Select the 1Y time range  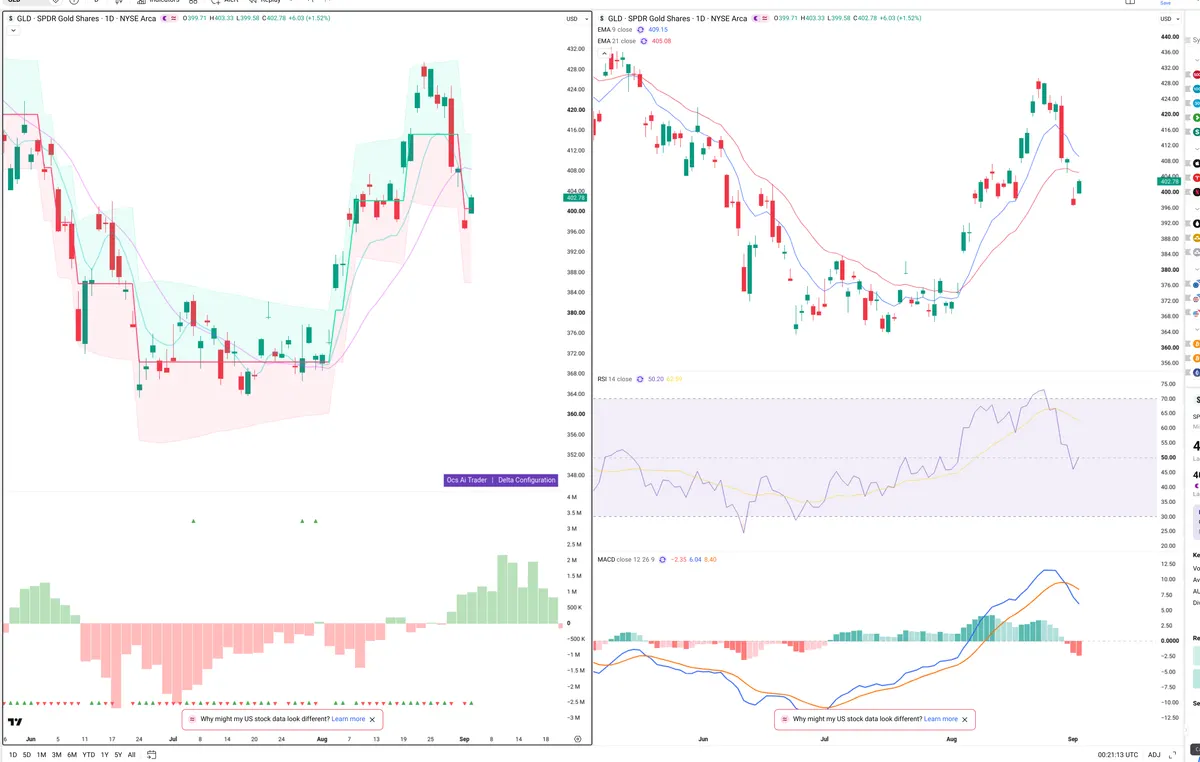tap(105, 755)
